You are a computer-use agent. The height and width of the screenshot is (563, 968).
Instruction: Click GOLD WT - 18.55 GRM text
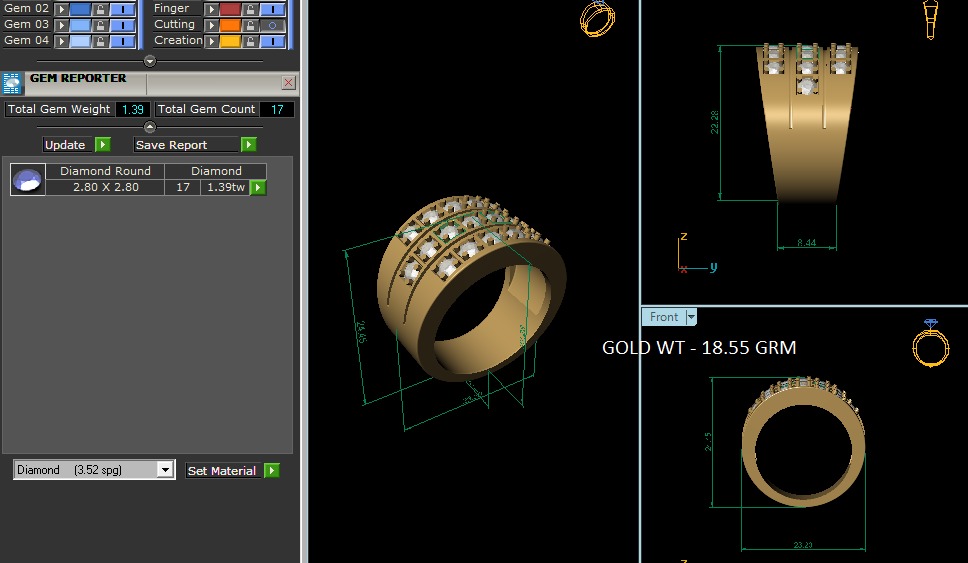pos(699,348)
